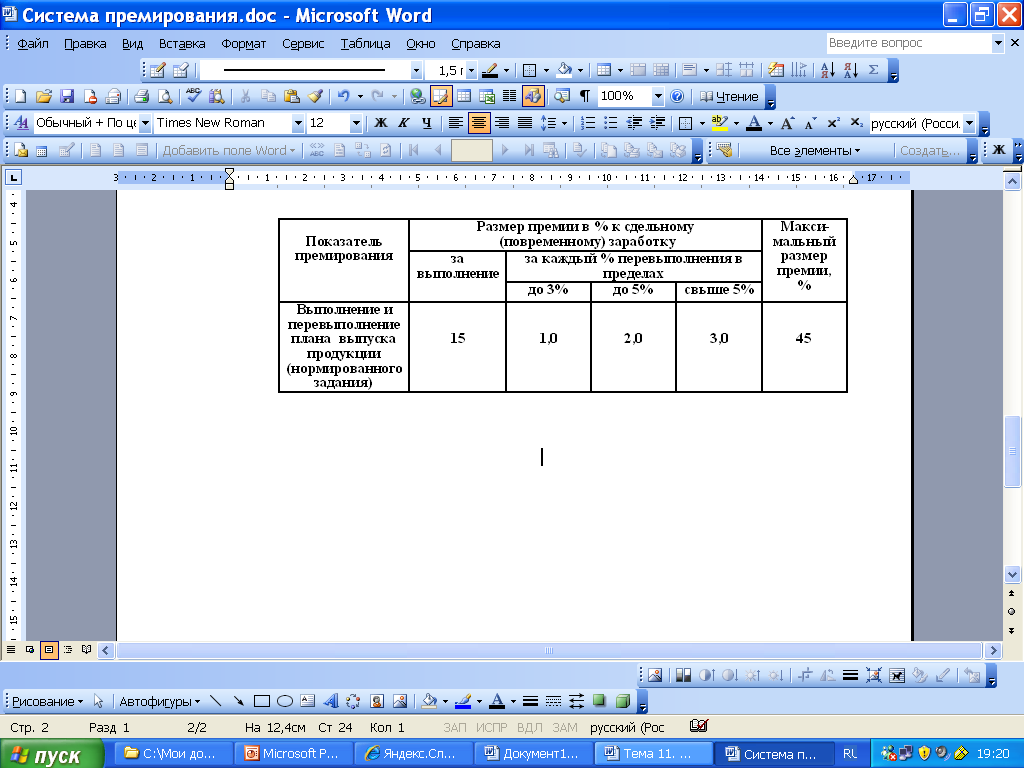1024x768 pixels.
Task: Toggle Underline formatting (Ч)
Action: [426, 123]
